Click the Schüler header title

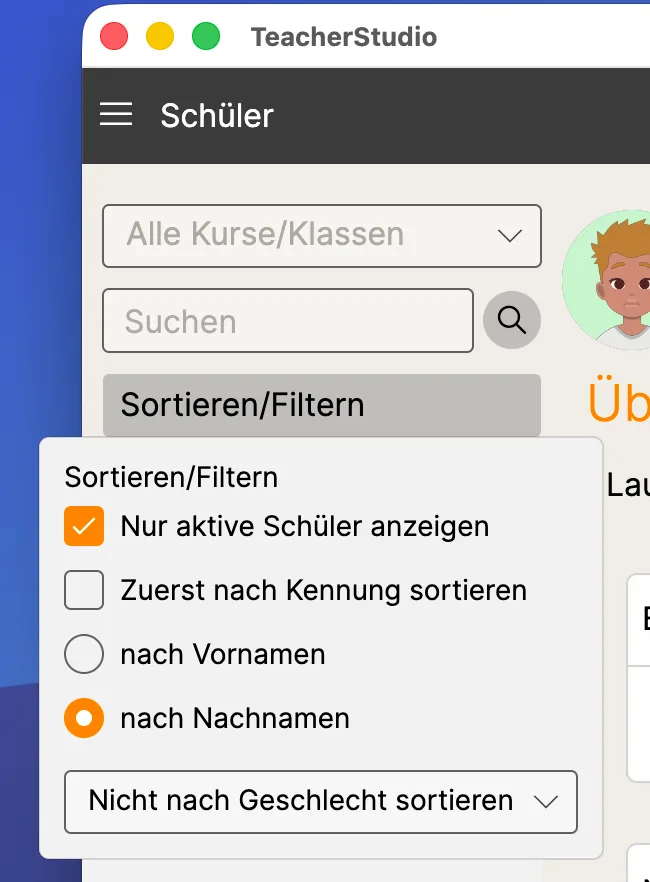pyautogui.click(x=217, y=115)
